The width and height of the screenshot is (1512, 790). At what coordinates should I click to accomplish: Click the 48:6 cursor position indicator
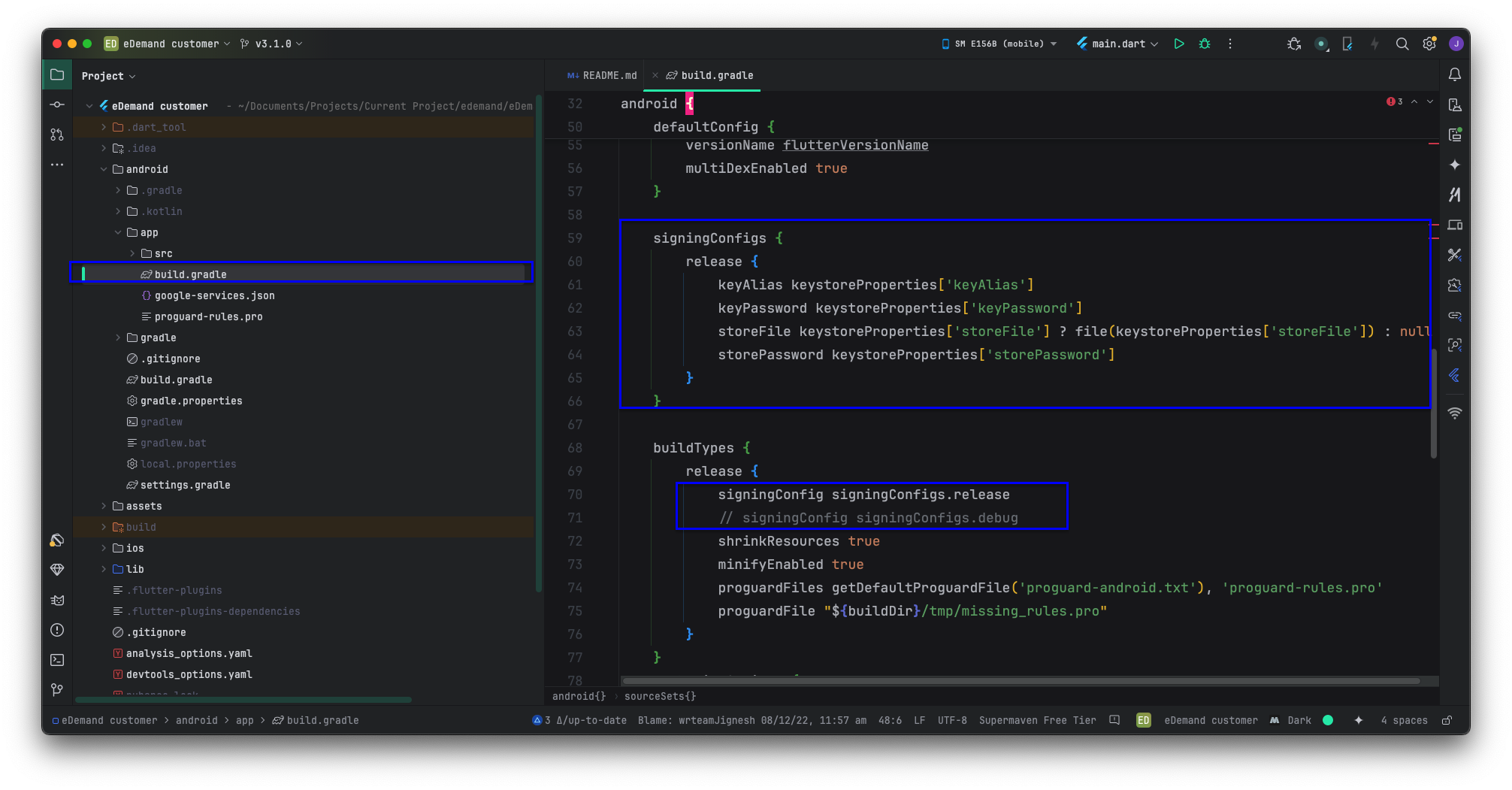(890, 720)
